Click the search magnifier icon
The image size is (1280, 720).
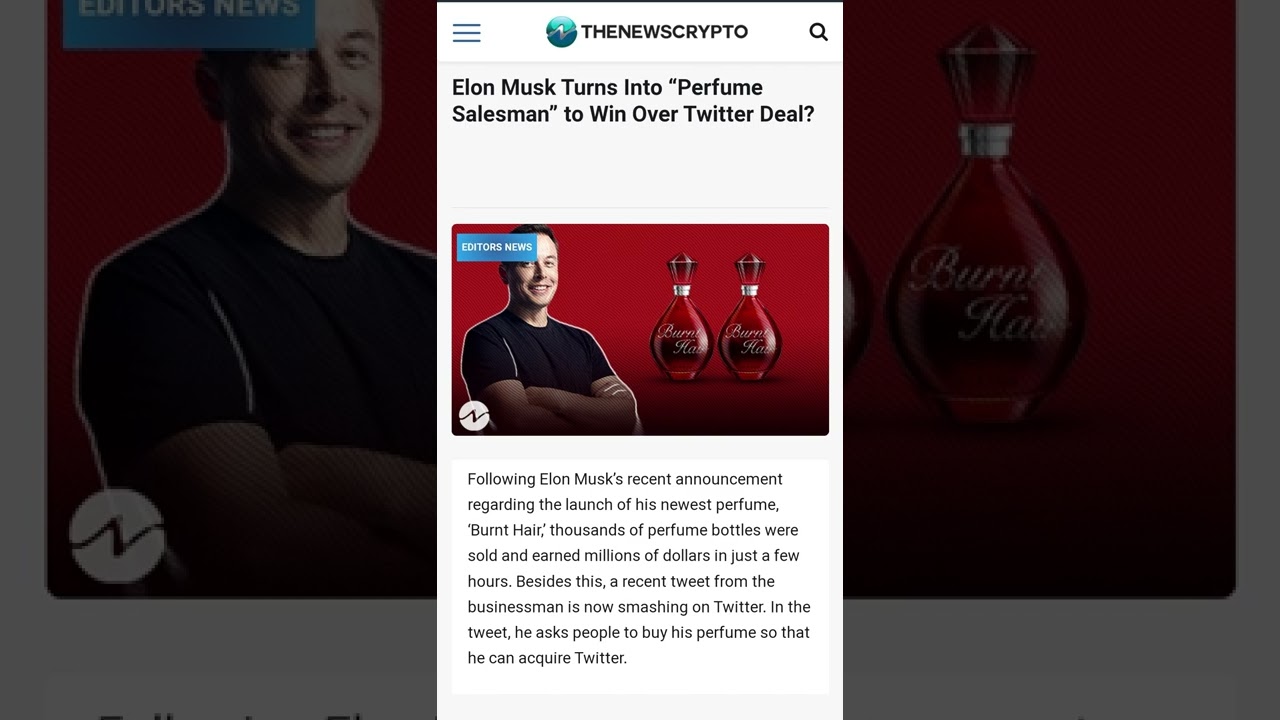coord(818,32)
